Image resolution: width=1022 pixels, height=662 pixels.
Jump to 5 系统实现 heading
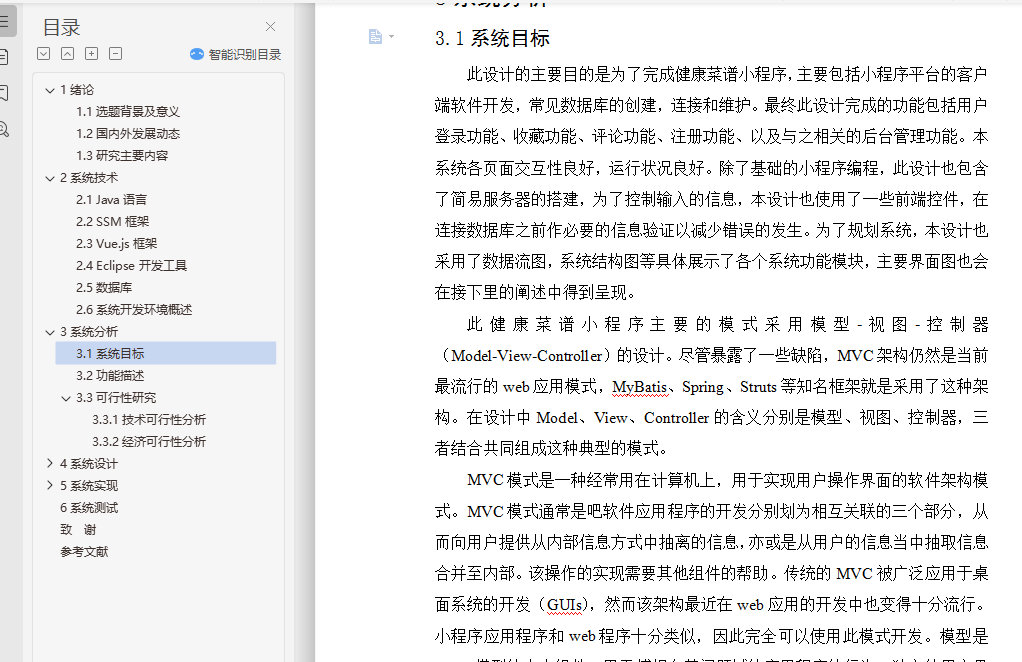pos(89,486)
